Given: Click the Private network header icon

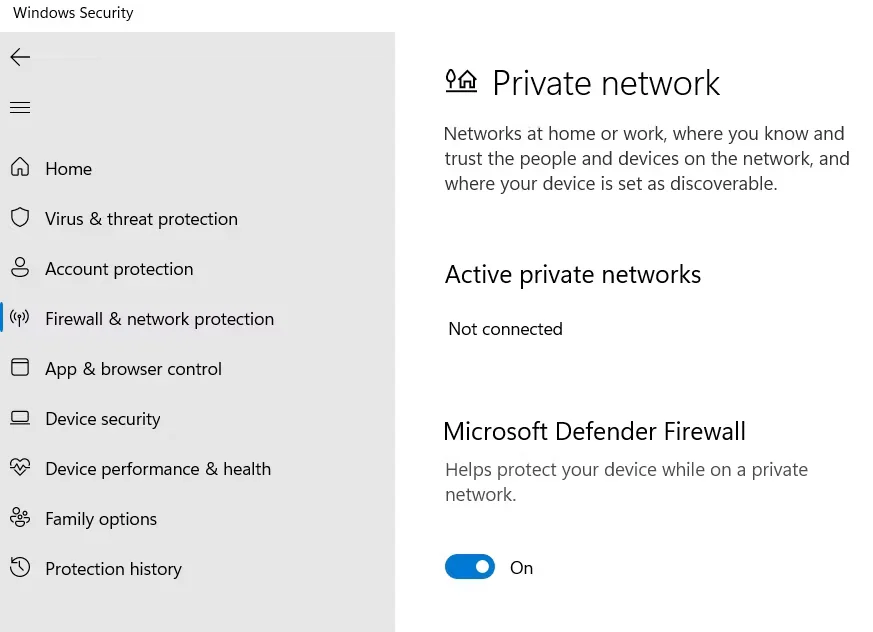Looking at the screenshot, I should pyautogui.click(x=461, y=82).
